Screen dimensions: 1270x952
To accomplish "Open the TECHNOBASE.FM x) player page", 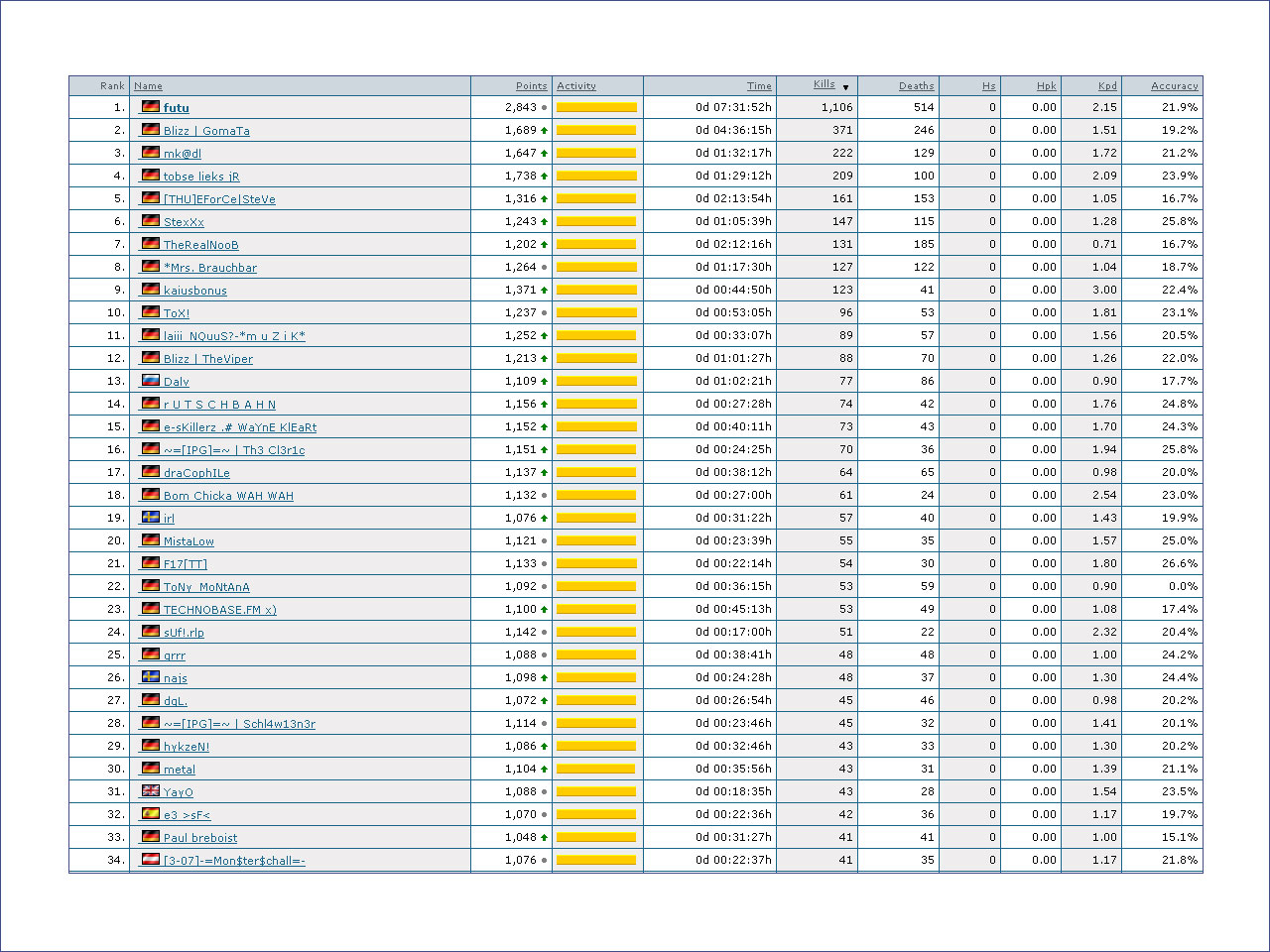I will click(219, 610).
